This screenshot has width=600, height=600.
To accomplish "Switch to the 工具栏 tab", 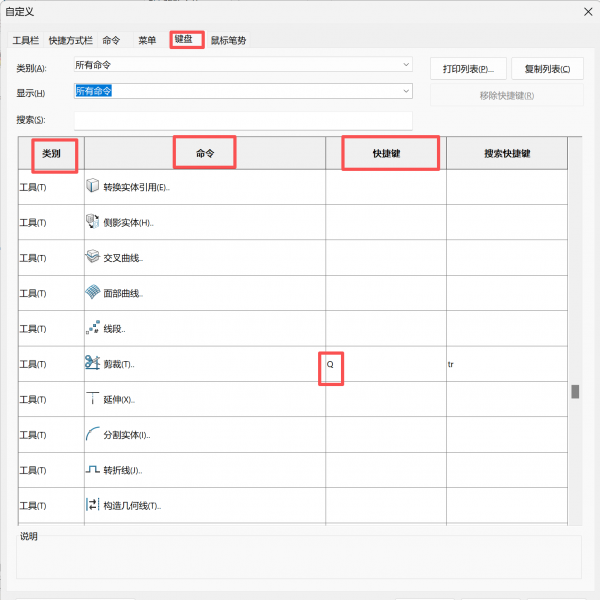I will click(26, 40).
